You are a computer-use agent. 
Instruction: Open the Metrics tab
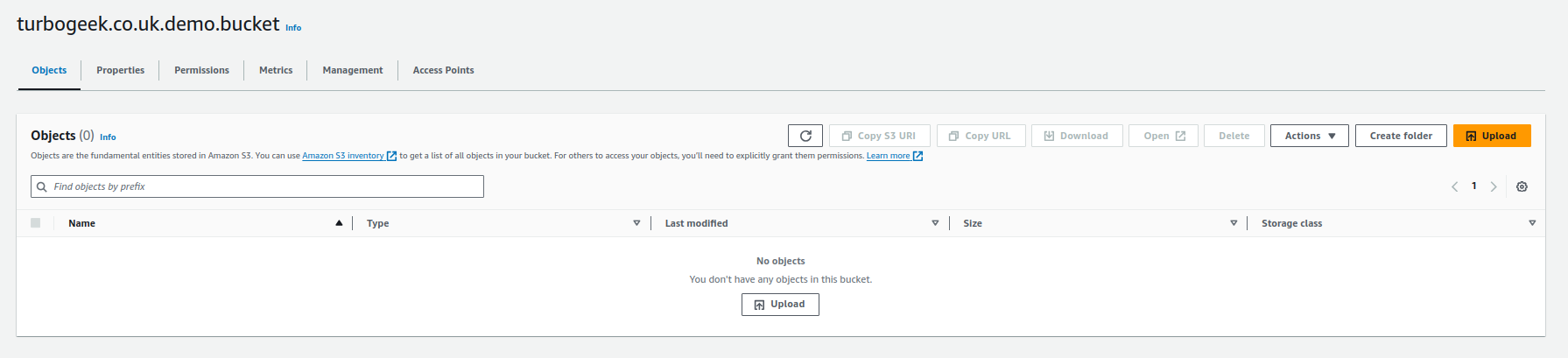coord(276,70)
